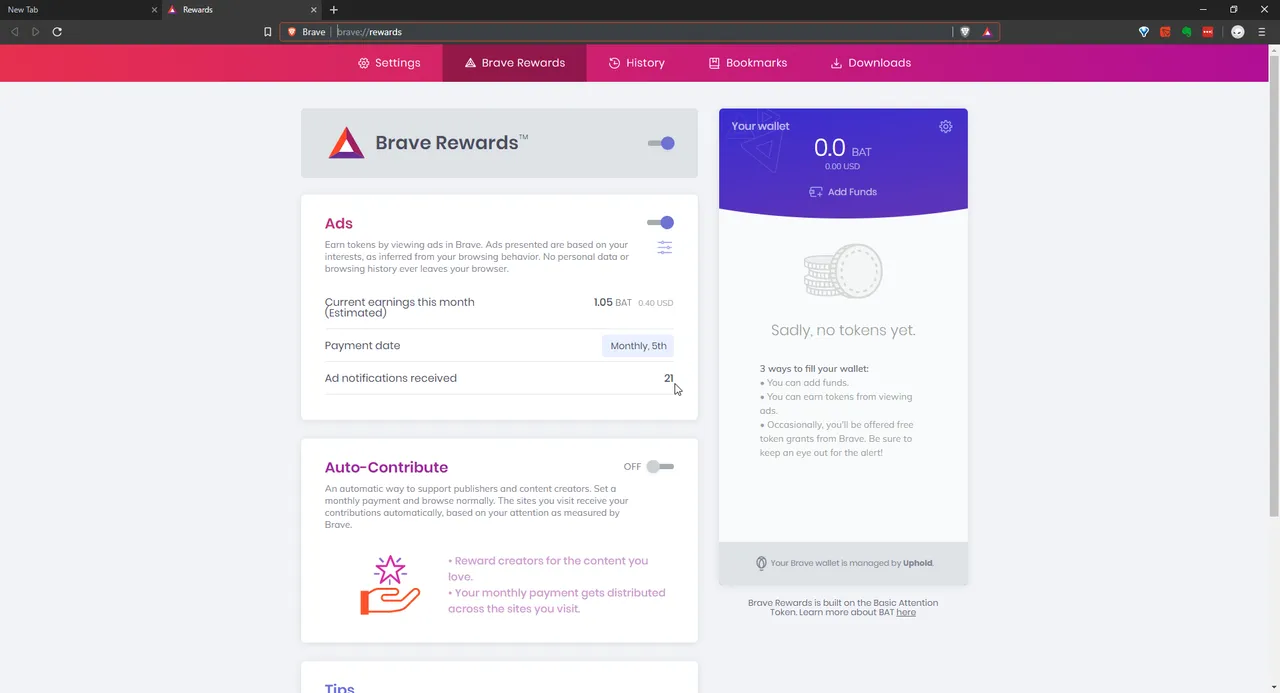Click the Ads section heading

pos(339,224)
